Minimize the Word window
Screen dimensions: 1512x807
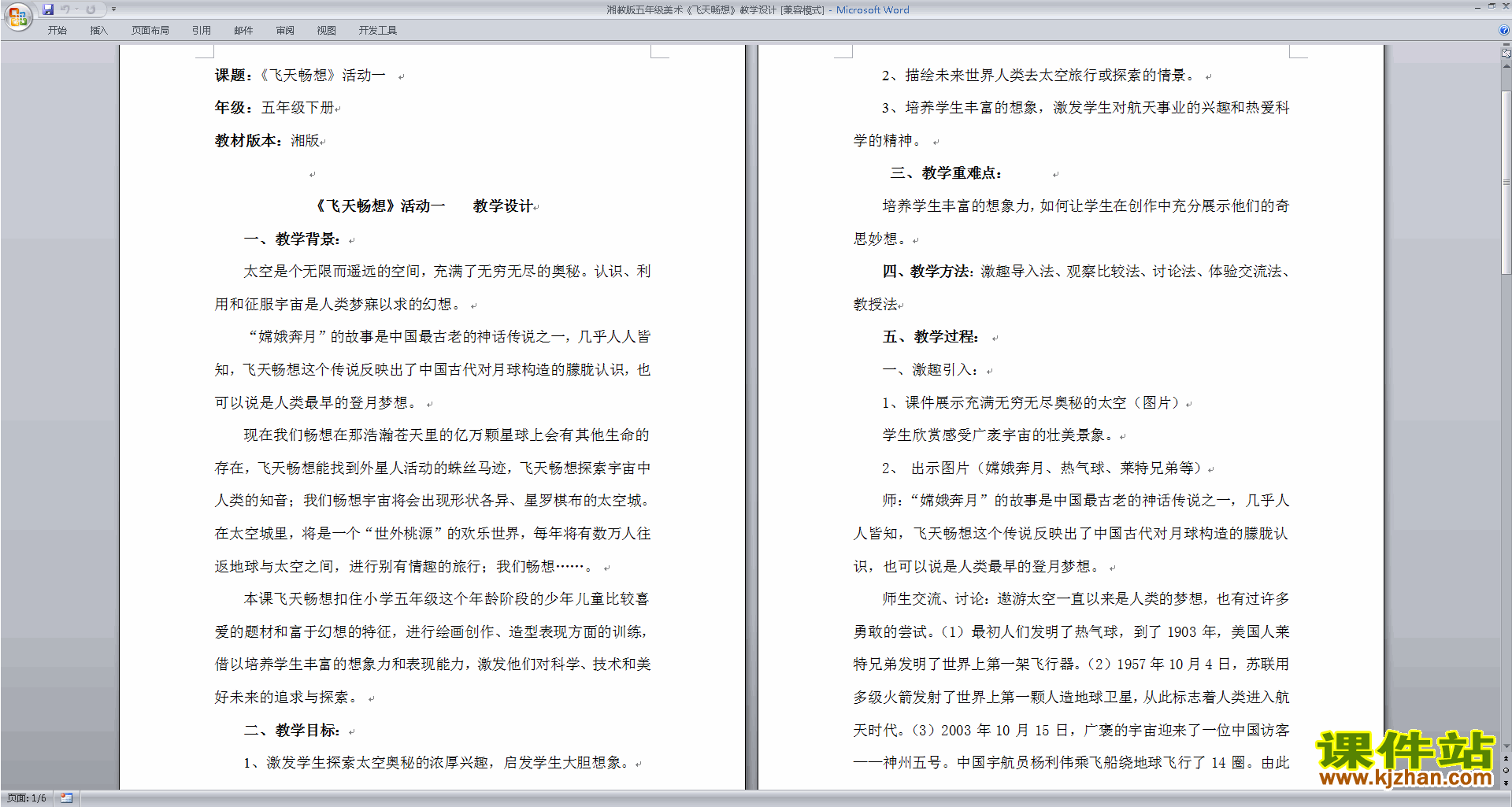tap(1477, 7)
